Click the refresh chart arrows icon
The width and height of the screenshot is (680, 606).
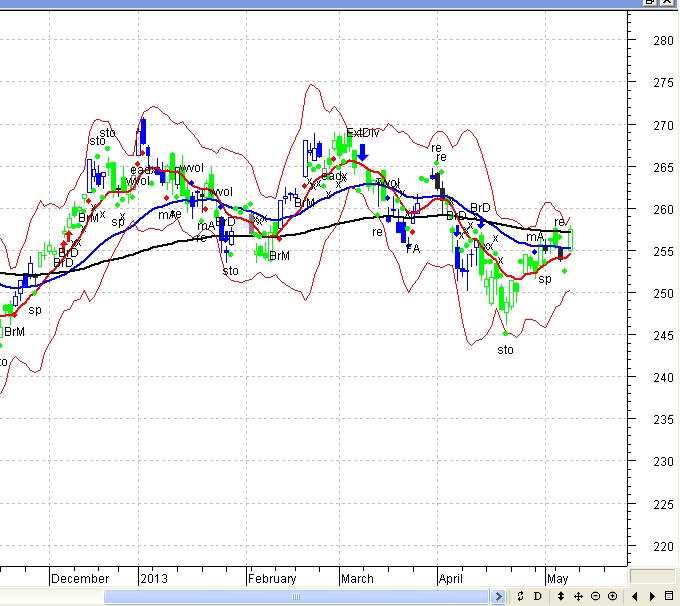[x=520, y=596]
